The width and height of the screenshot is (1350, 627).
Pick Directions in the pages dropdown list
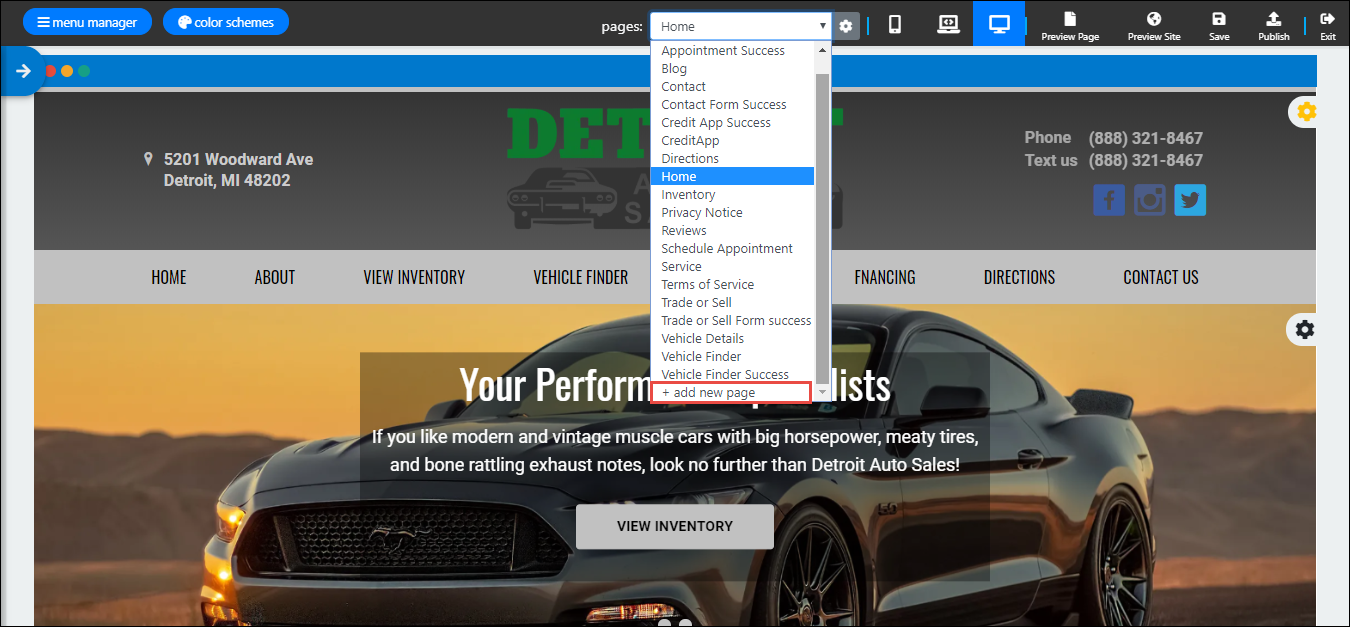click(733, 159)
